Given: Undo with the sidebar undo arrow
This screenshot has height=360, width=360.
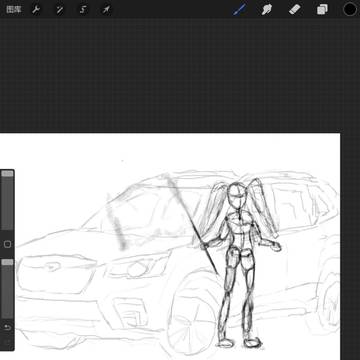Looking at the screenshot, I should coord(7,327).
